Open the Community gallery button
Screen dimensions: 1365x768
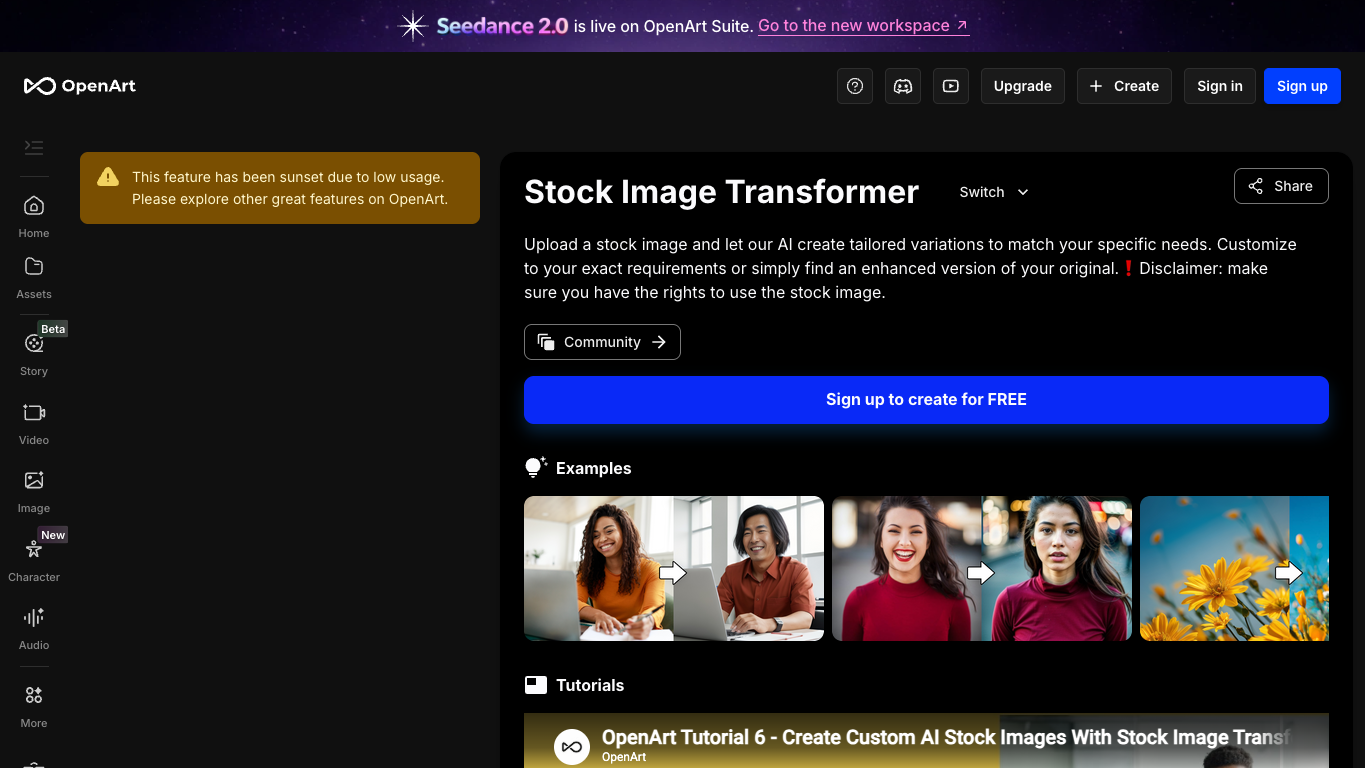[x=602, y=342]
